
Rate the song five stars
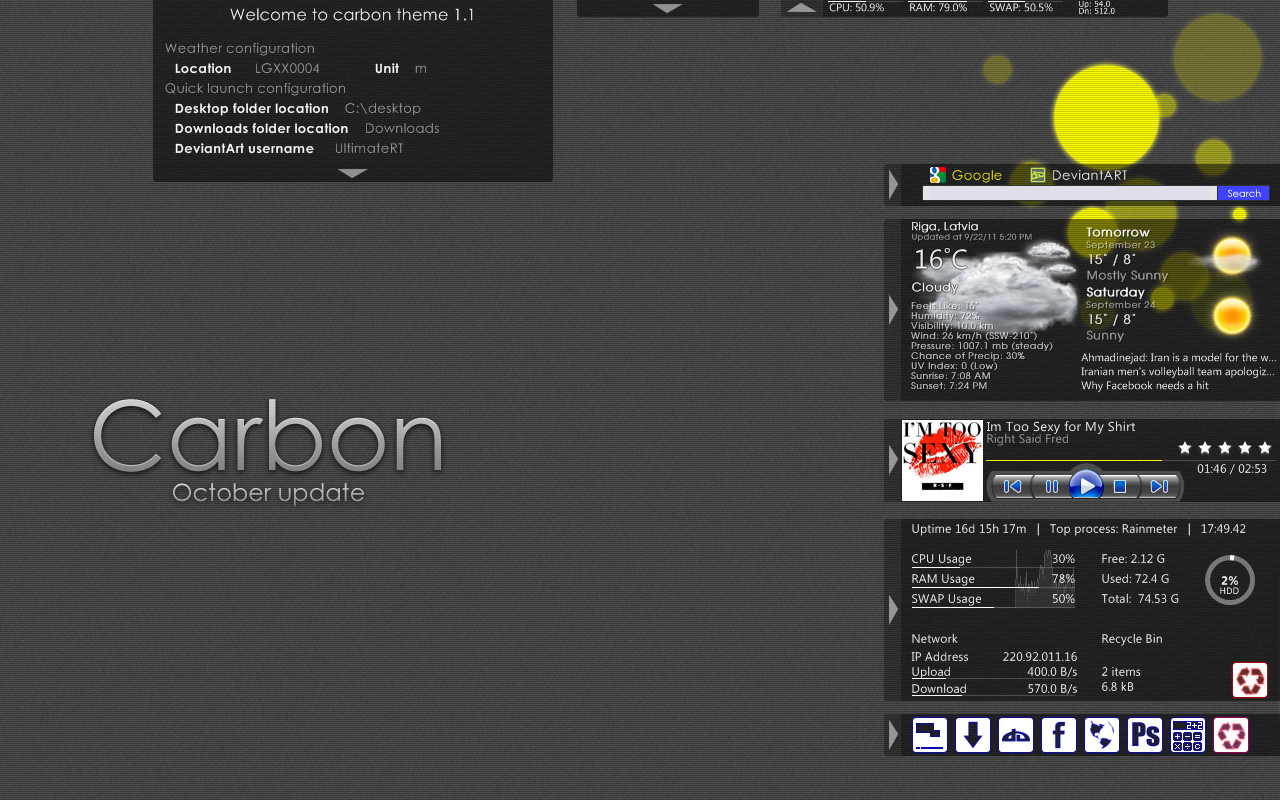coord(1265,448)
